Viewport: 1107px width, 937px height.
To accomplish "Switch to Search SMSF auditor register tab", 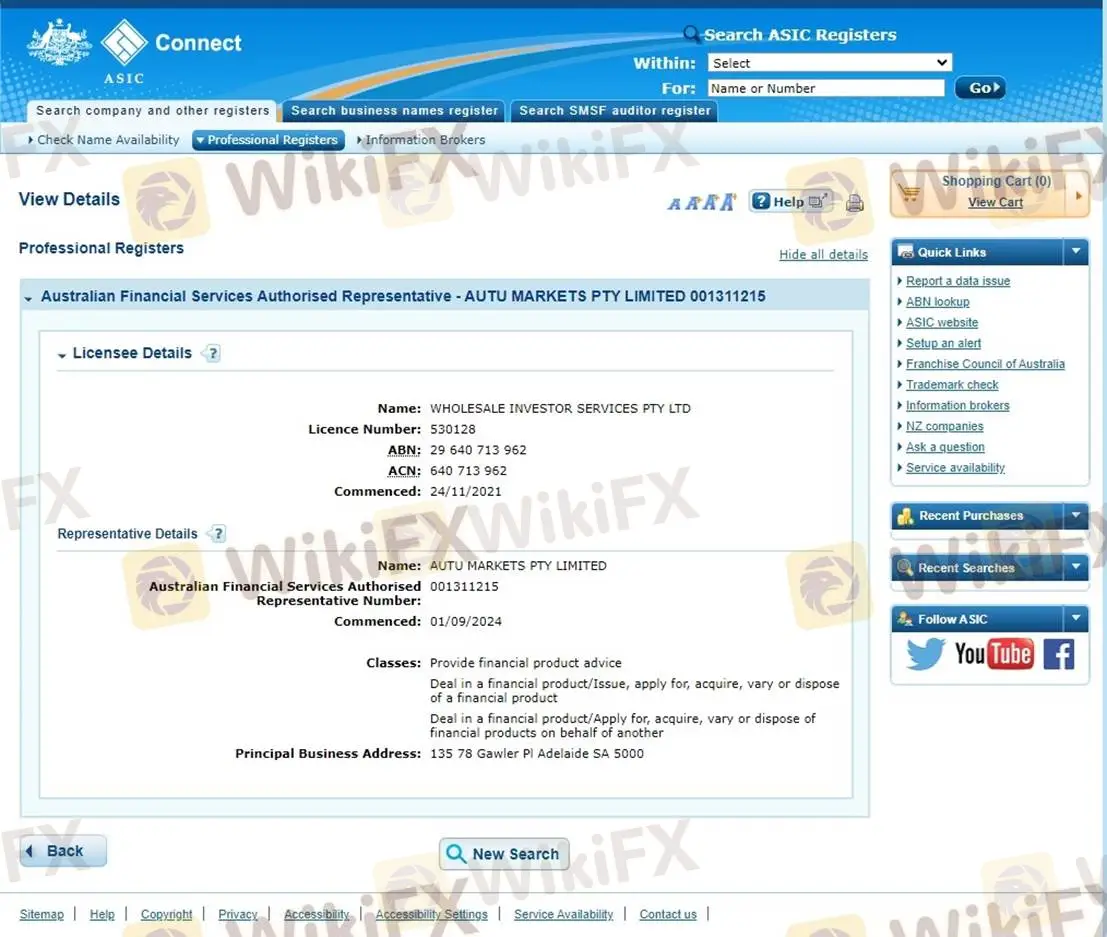I will (614, 111).
